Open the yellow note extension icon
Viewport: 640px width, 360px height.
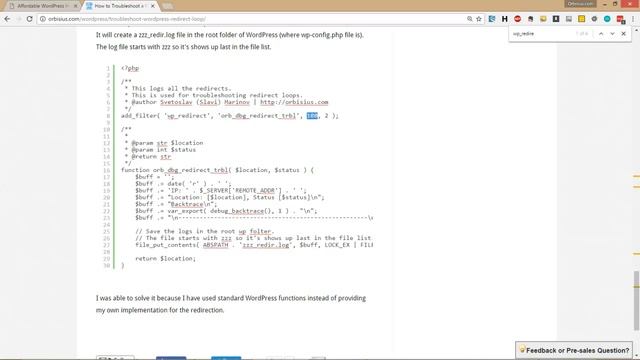tap(582, 19)
